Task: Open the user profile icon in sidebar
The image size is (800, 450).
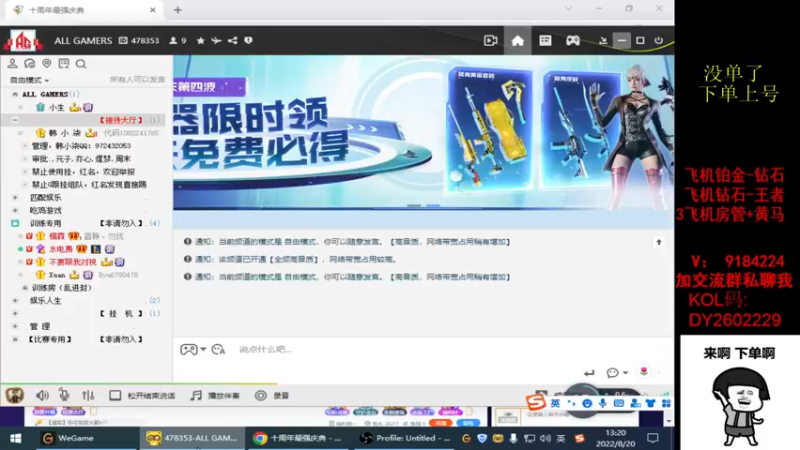Action: [x=12, y=64]
